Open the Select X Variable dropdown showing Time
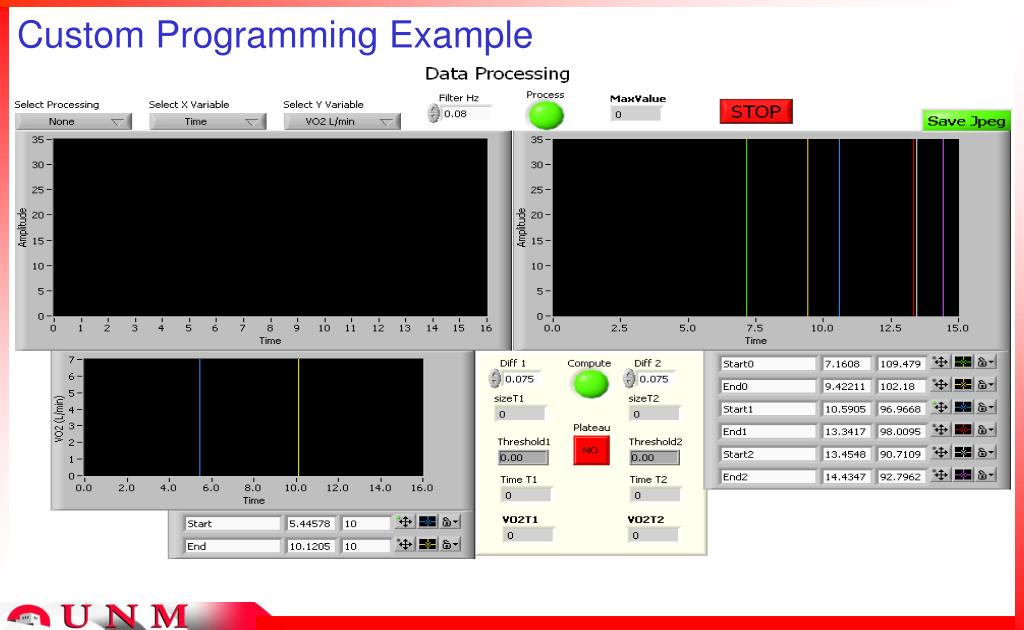Viewport: 1024px width, 630px height. pos(208,121)
